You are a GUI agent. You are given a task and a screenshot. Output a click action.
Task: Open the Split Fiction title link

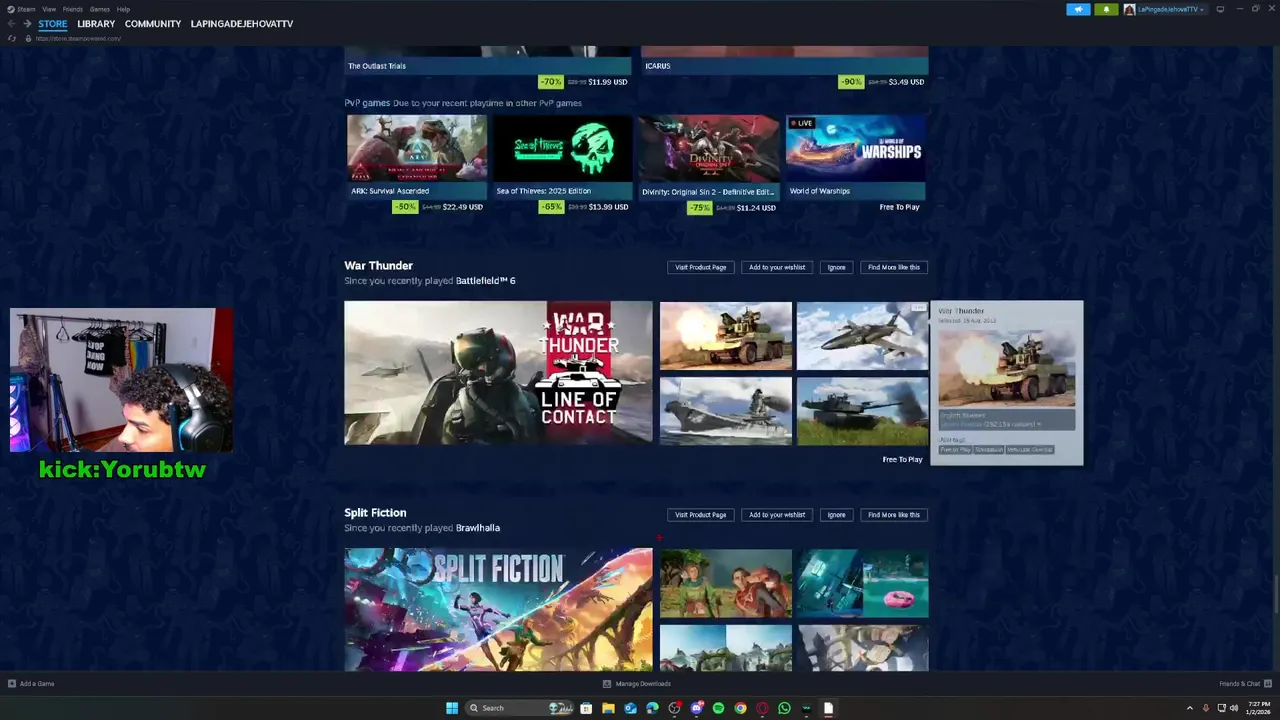[x=375, y=513]
